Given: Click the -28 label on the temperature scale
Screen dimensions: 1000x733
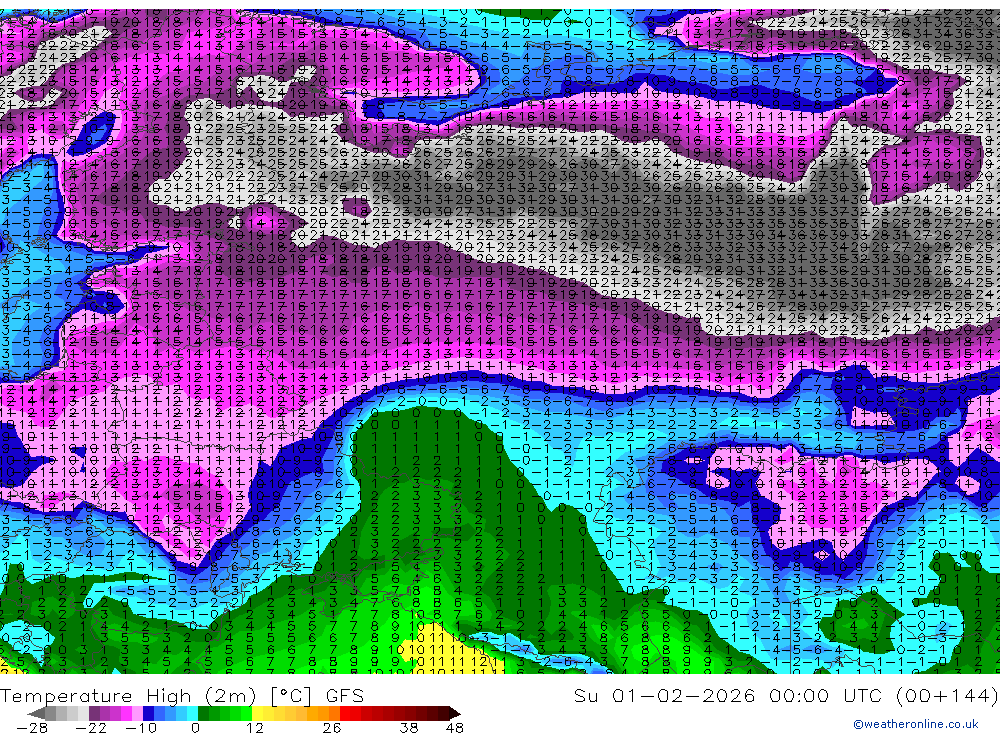Looking at the screenshot, I should [32, 727].
